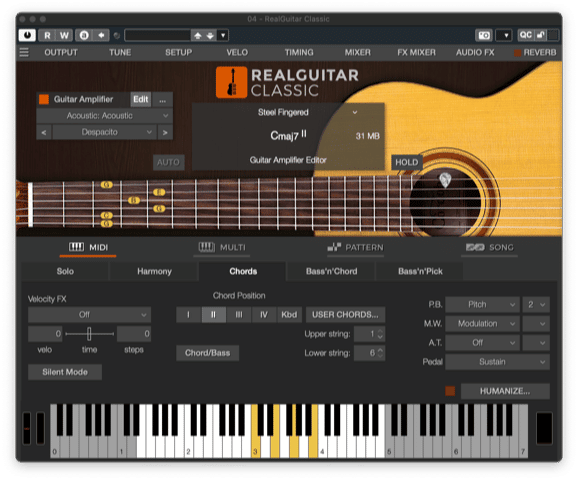Click the Guitar Amplifier Edit button
The width and height of the screenshot is (578, 480).
(141, 99)
